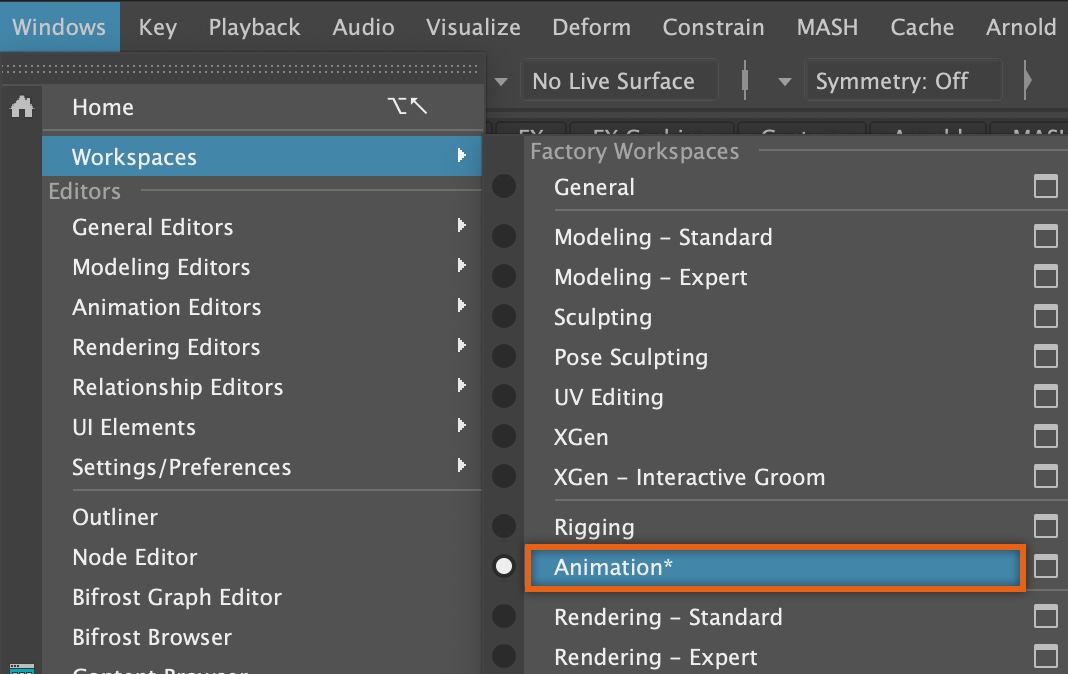Screen dimensions: 1068x674
Task: Open option box for UV Editing
Action: coord(1046,396)
